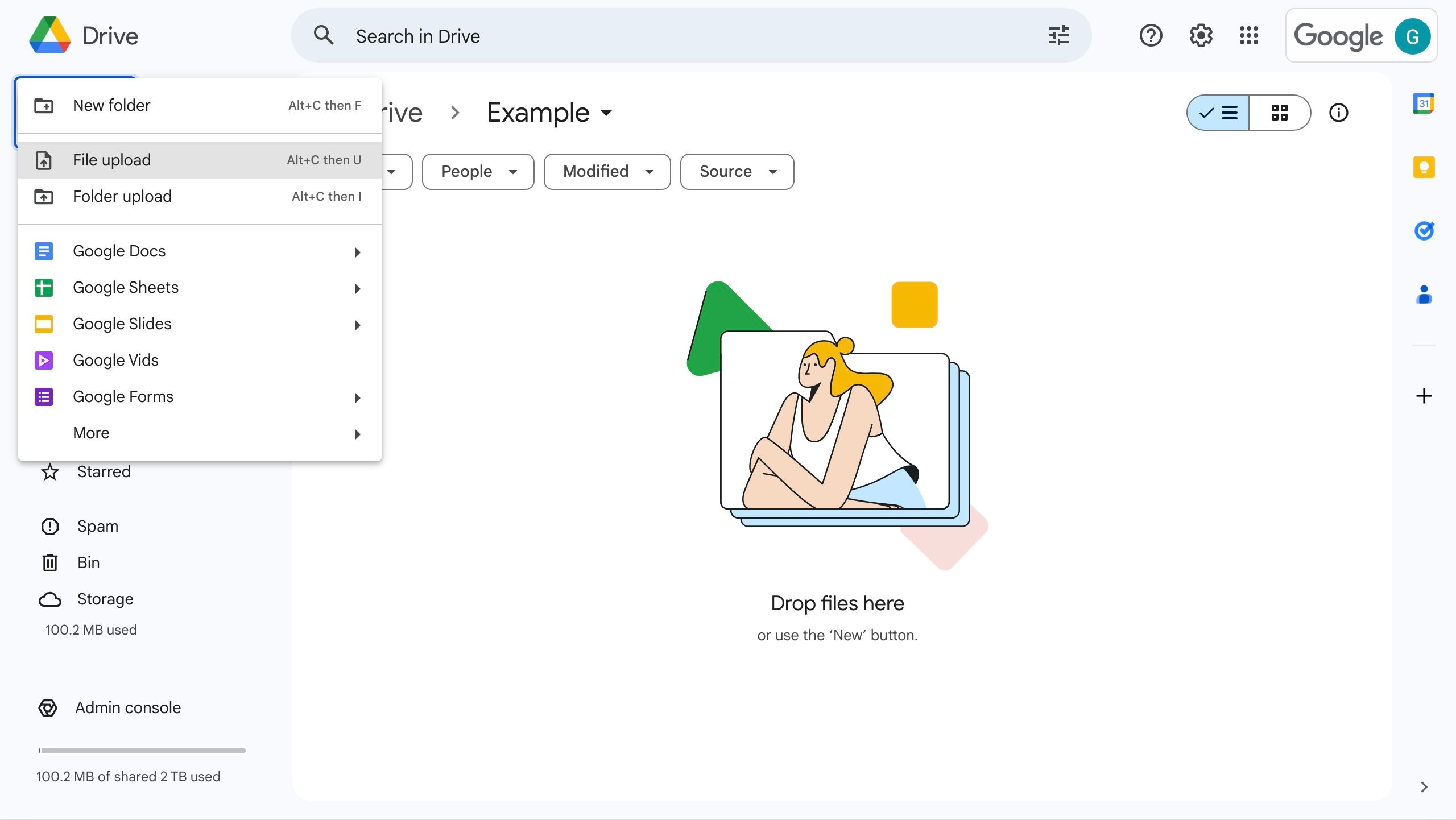Open the Modified filter dropdown
The height and width of the screenshot is (820, 1456).
pyautogui.click(x=606, y=171)
